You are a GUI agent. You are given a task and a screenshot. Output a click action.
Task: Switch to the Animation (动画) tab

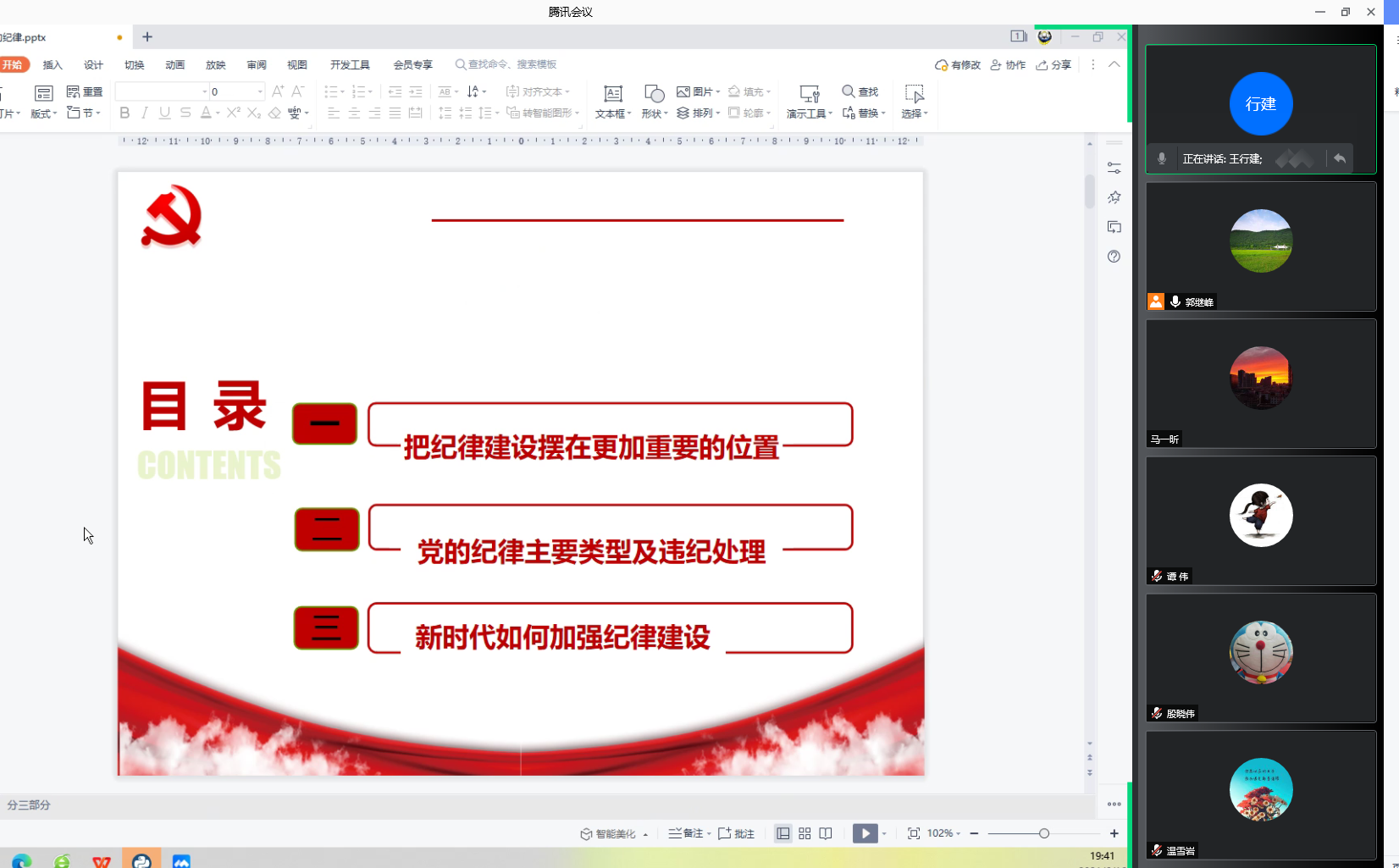(175, 64)
